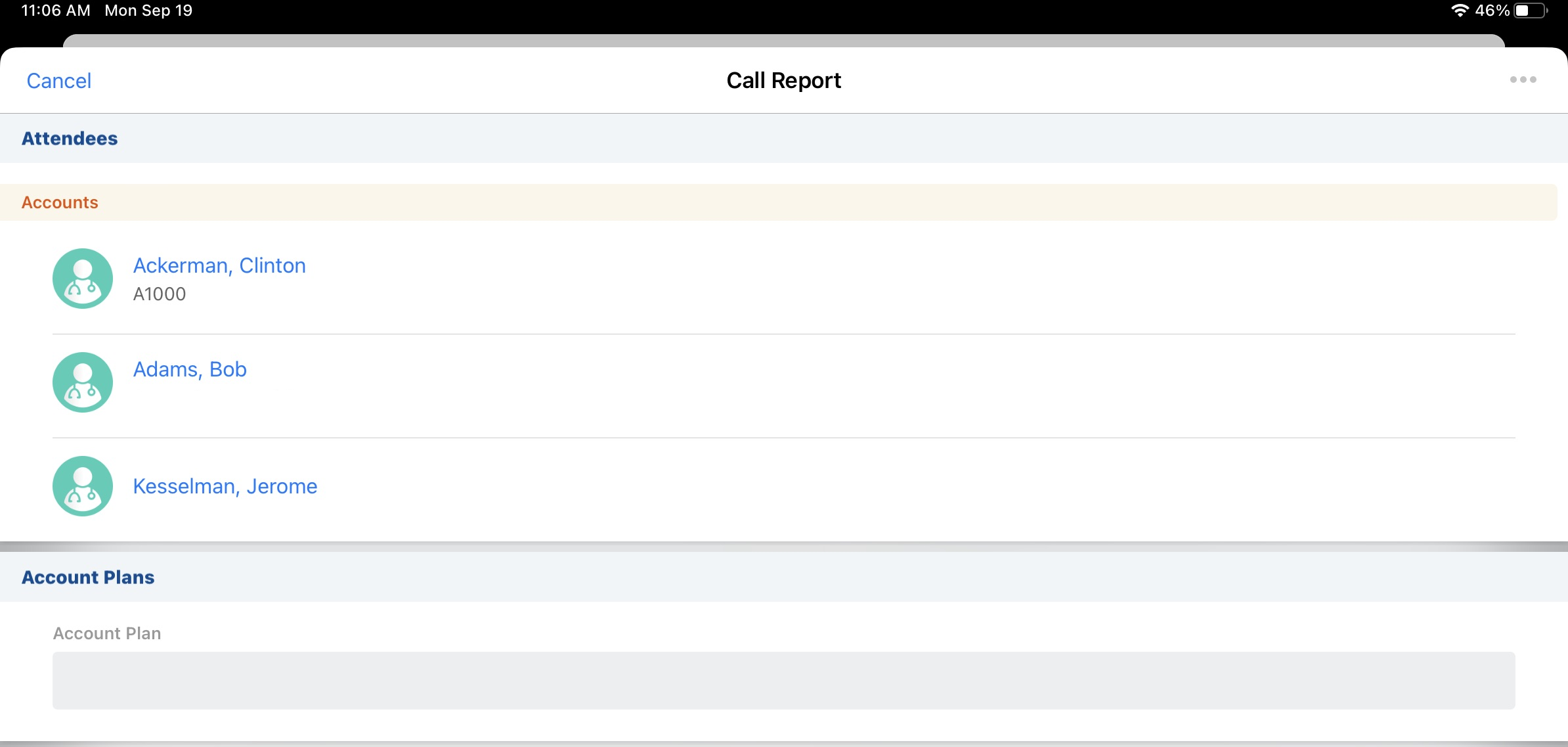
Task: Tap Adams, Bob's doctor avatar icon
Action: click(x=83, y=382)
